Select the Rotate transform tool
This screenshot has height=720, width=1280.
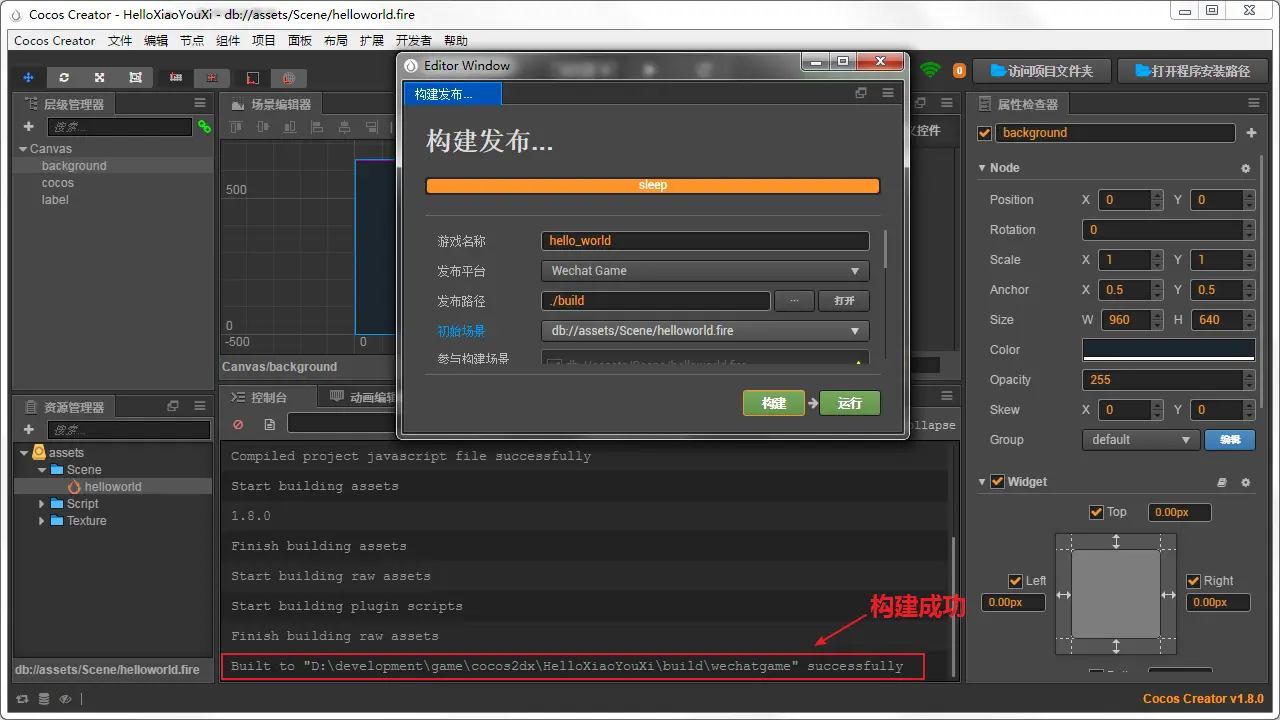(64, 77)
